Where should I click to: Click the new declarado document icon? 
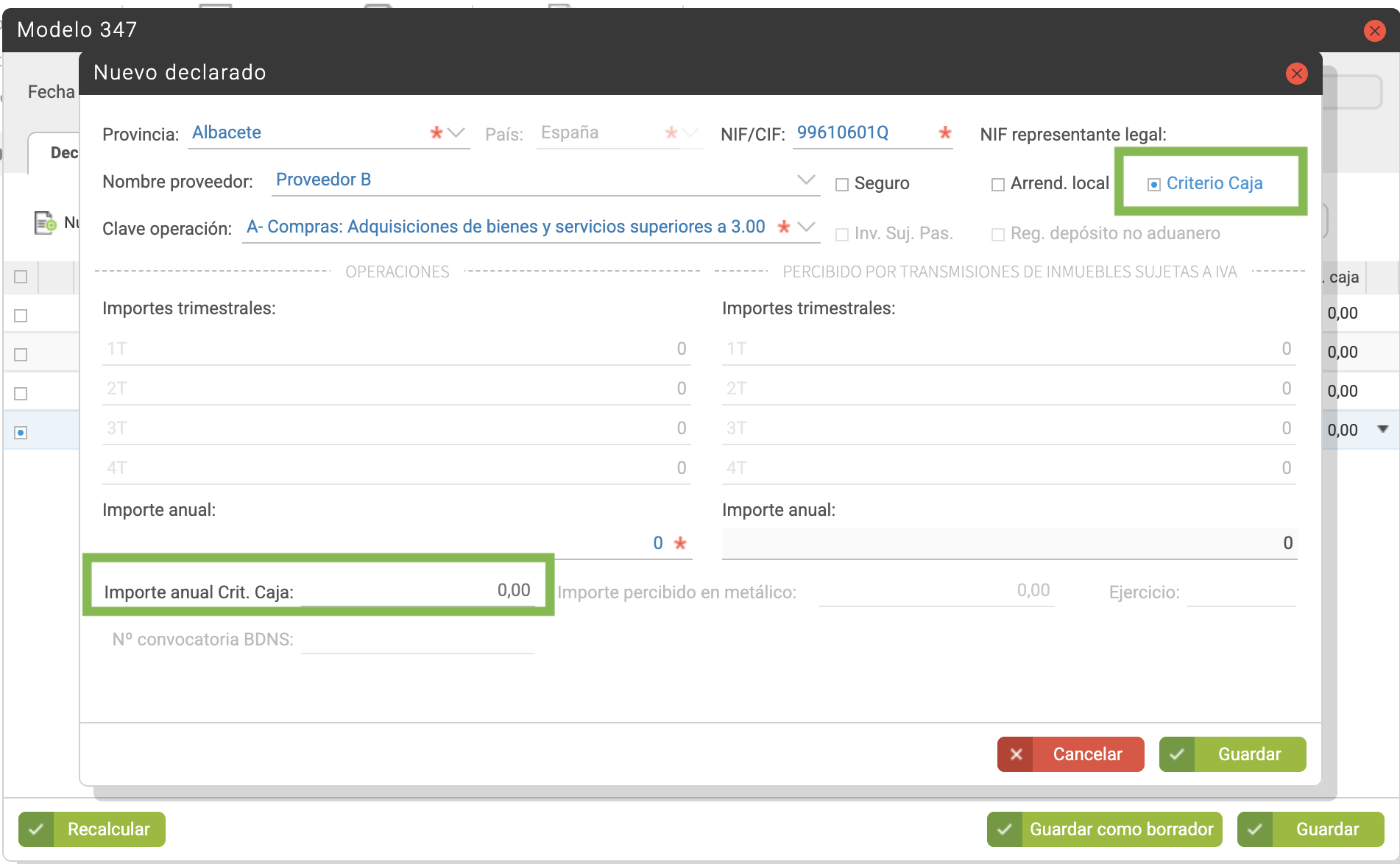pos(45,222)
